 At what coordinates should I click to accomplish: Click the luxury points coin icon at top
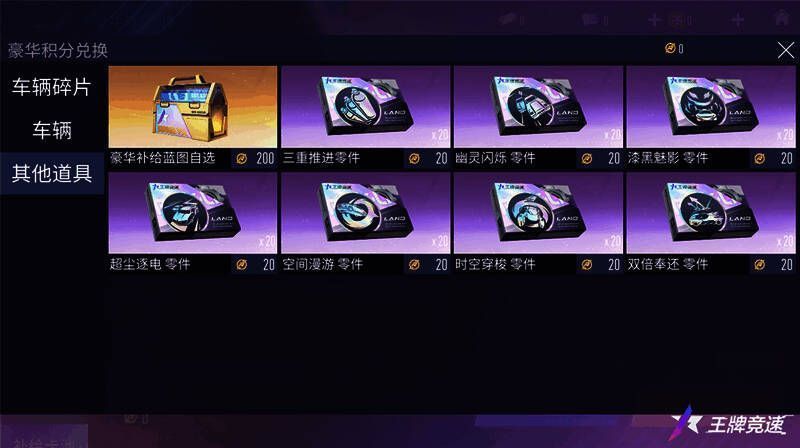point(670,48)
